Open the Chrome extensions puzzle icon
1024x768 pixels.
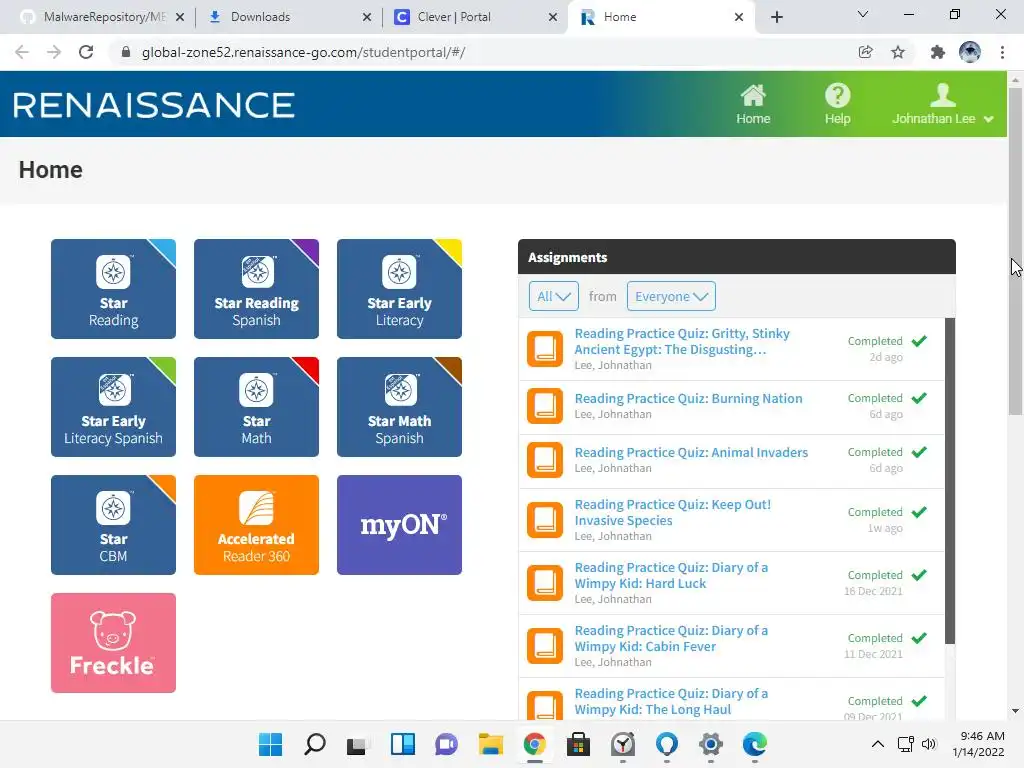[x=937, y=52]
